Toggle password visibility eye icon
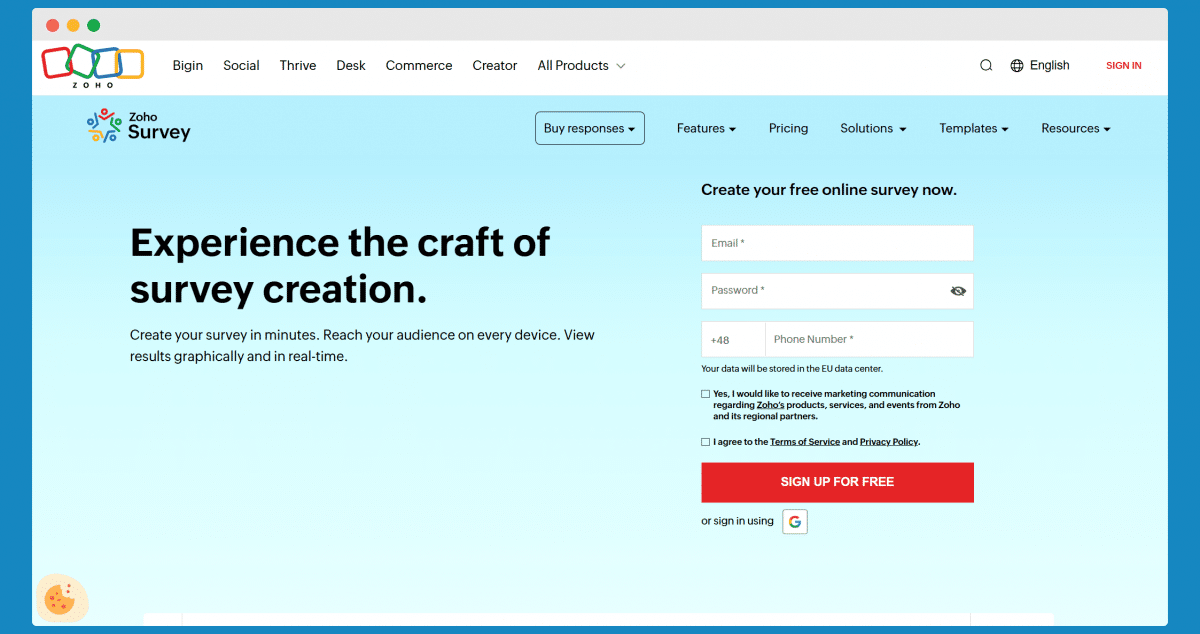Screen dimensions: 1200x634 [x=958, y=291]
